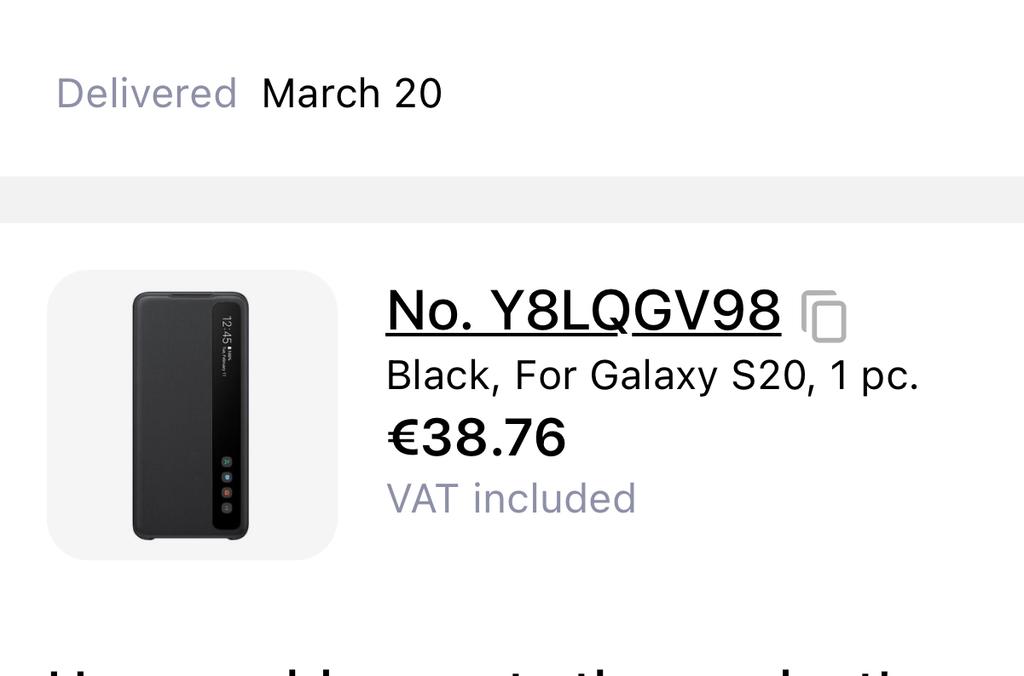The image size is (1024, 676).
Task: Tap the Delivered status label
Action: click(x=147, y=93)
